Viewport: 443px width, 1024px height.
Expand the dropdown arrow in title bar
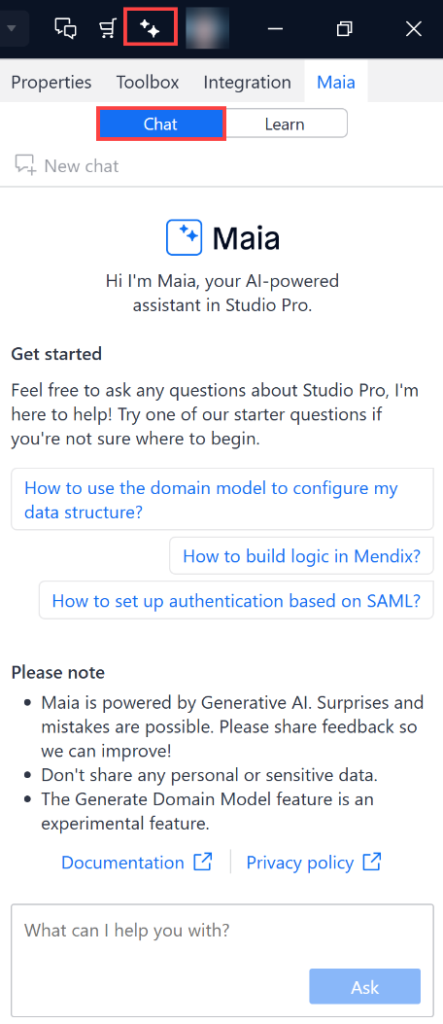point(12,29)
